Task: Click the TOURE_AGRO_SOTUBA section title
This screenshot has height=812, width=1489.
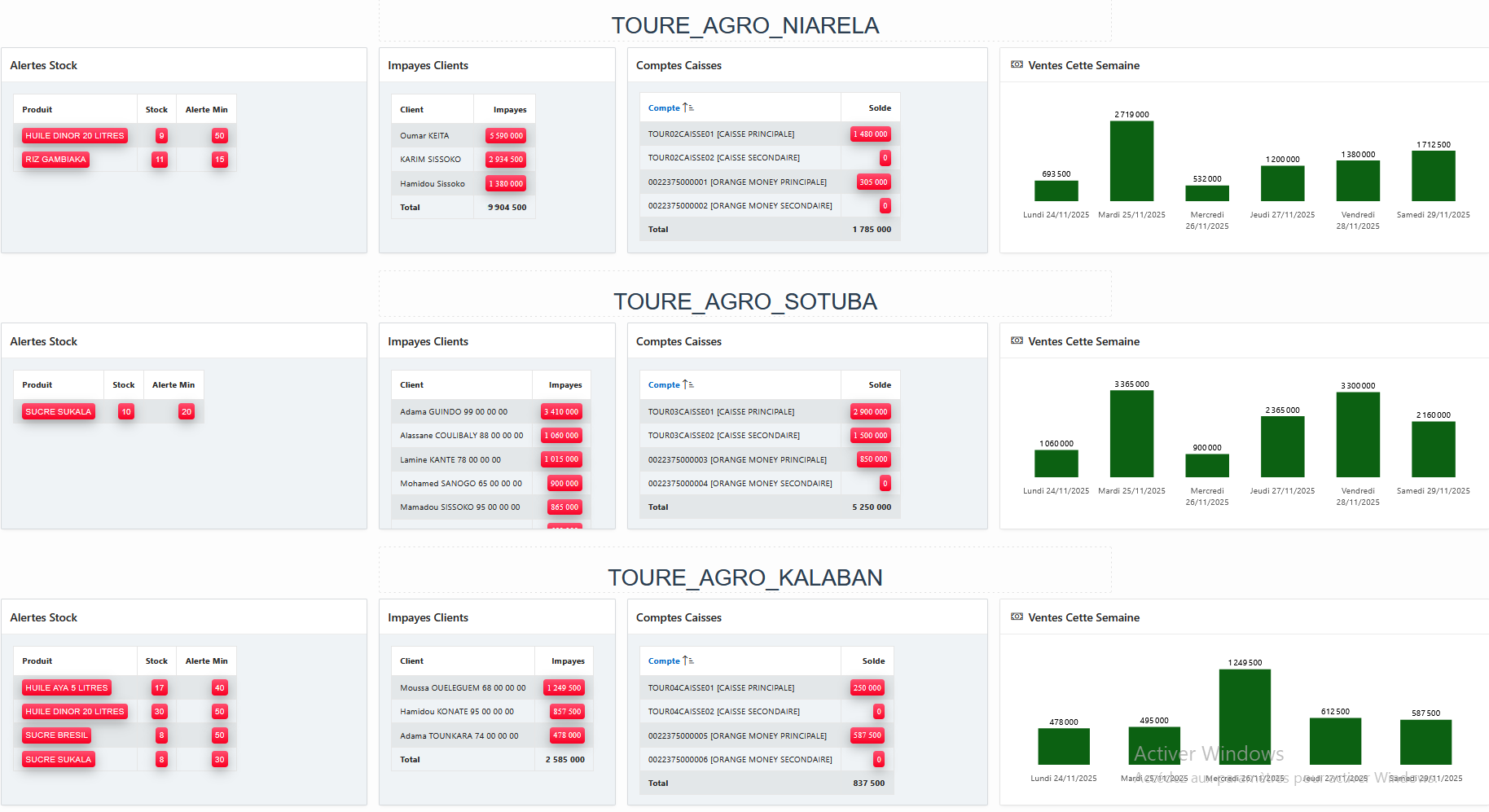Action: point(744,301)
